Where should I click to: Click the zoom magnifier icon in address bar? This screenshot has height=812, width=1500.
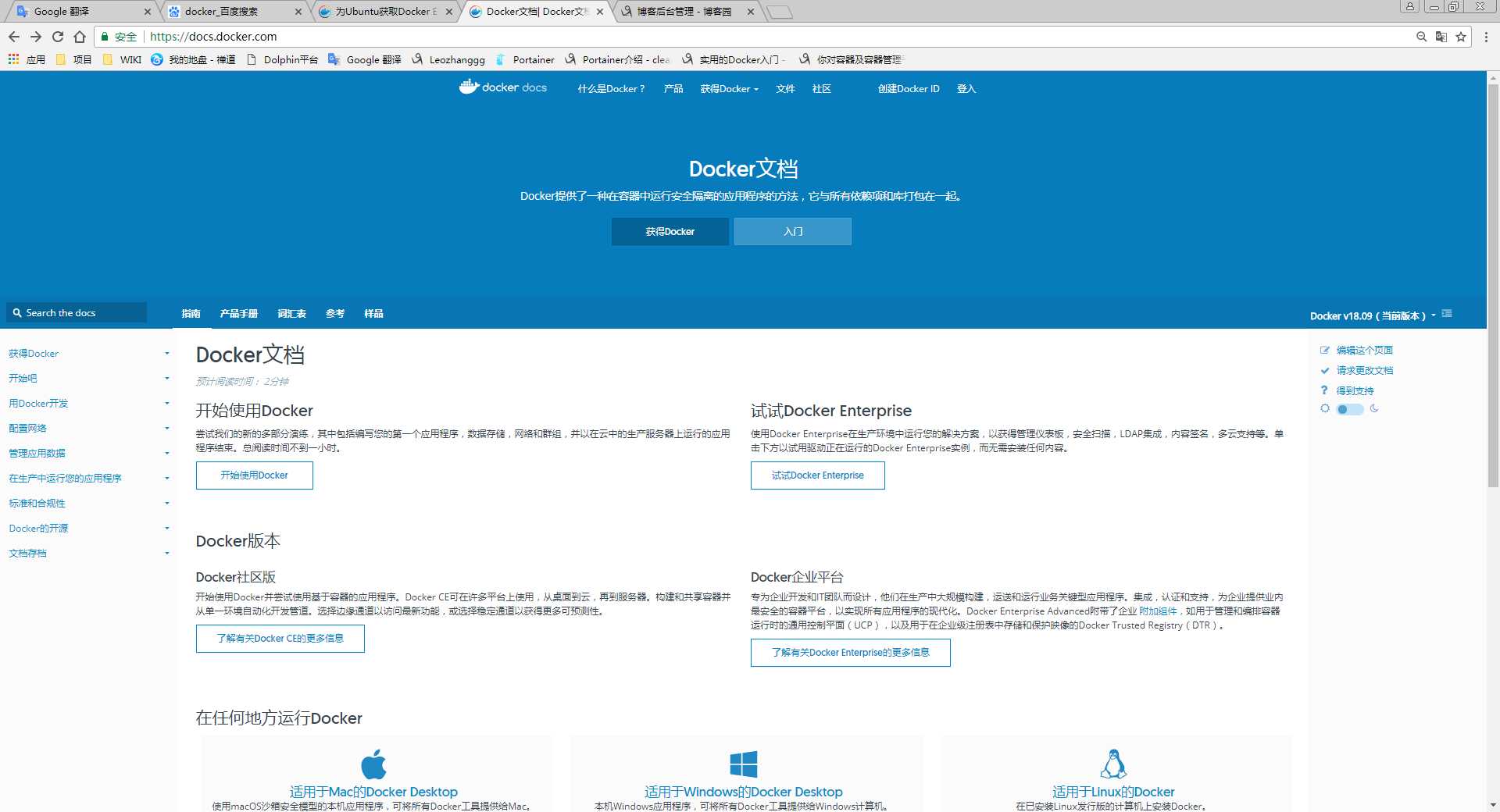[x=1421, y=37]
